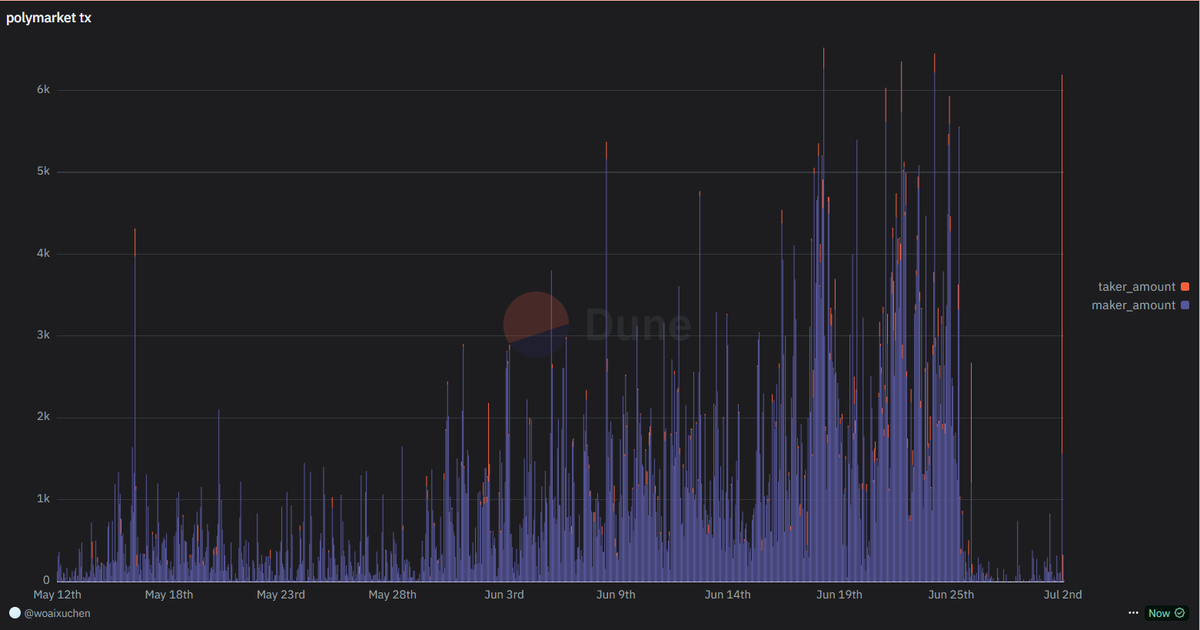Click the 2k y-axis label
1200x630 pixels.
[44, 417]
